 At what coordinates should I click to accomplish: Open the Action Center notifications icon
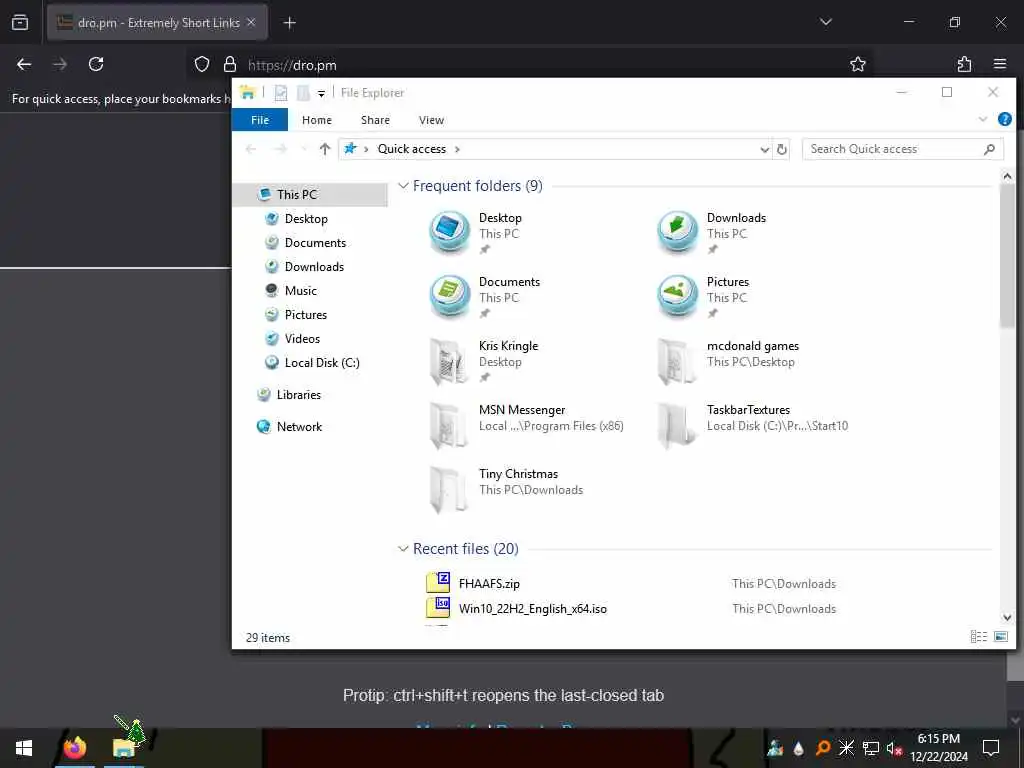[x=991, y=748]
